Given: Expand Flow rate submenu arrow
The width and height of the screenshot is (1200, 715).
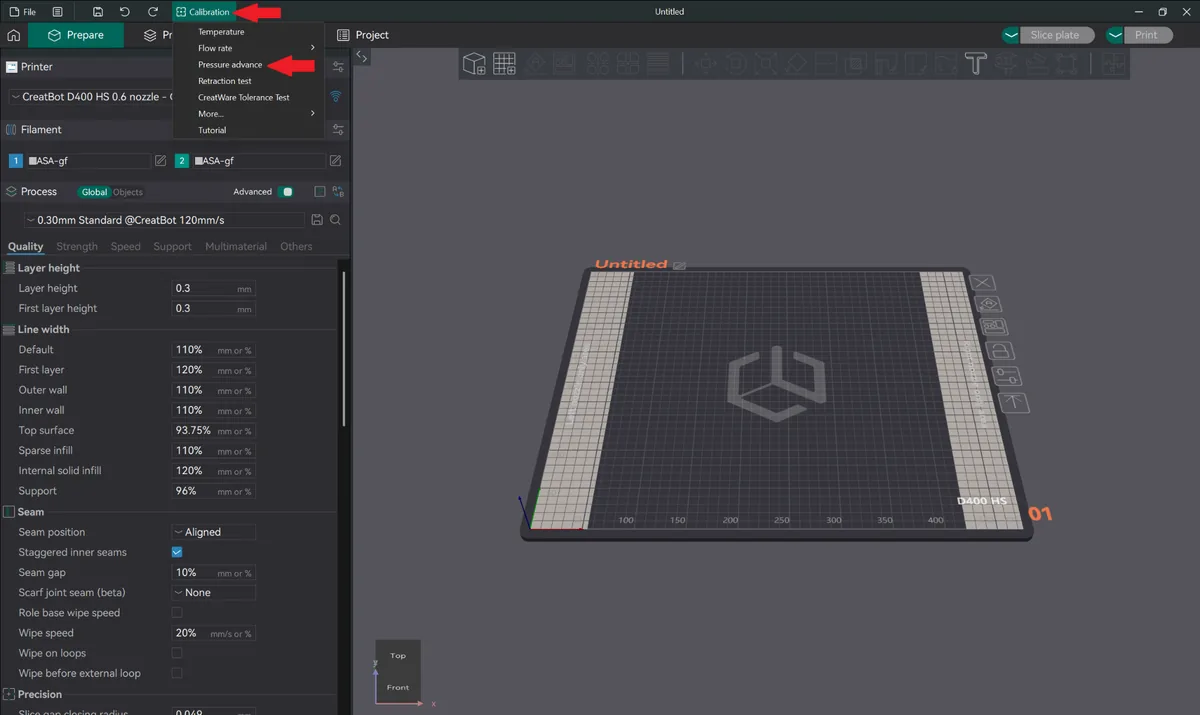Looking at the screenshot, I should tap(312, 48).
